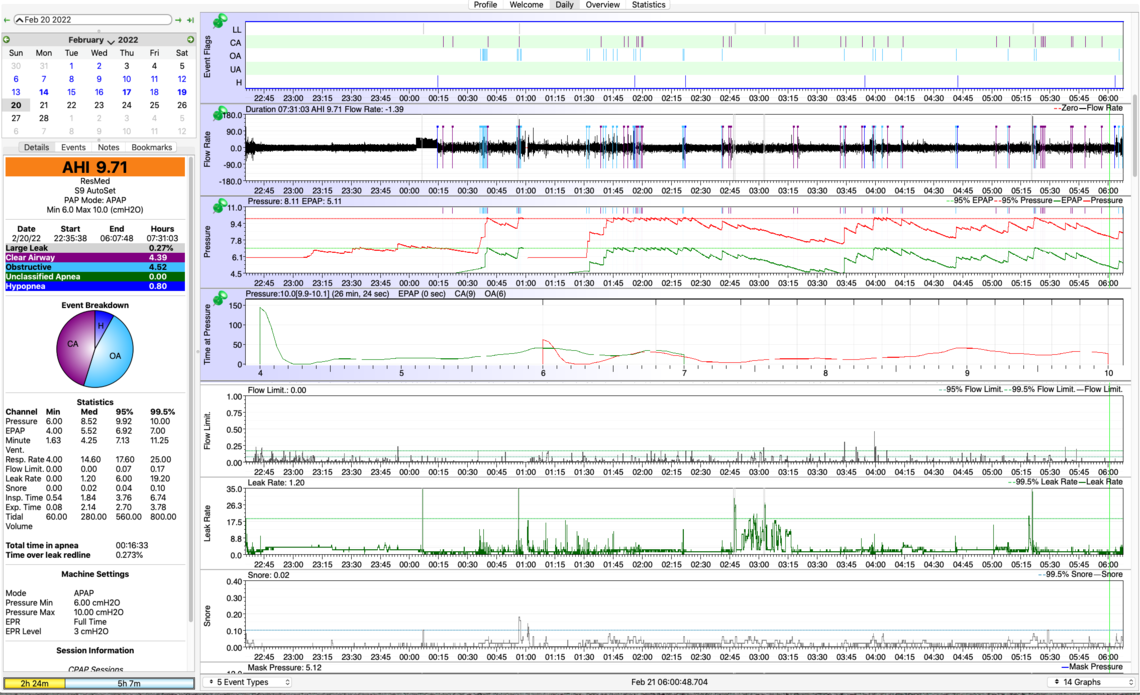Viewport: 1140px width, 695px height.
Task: Click the 'Flow Limit.: 0.00' graph header
Action: pos(277,390)
